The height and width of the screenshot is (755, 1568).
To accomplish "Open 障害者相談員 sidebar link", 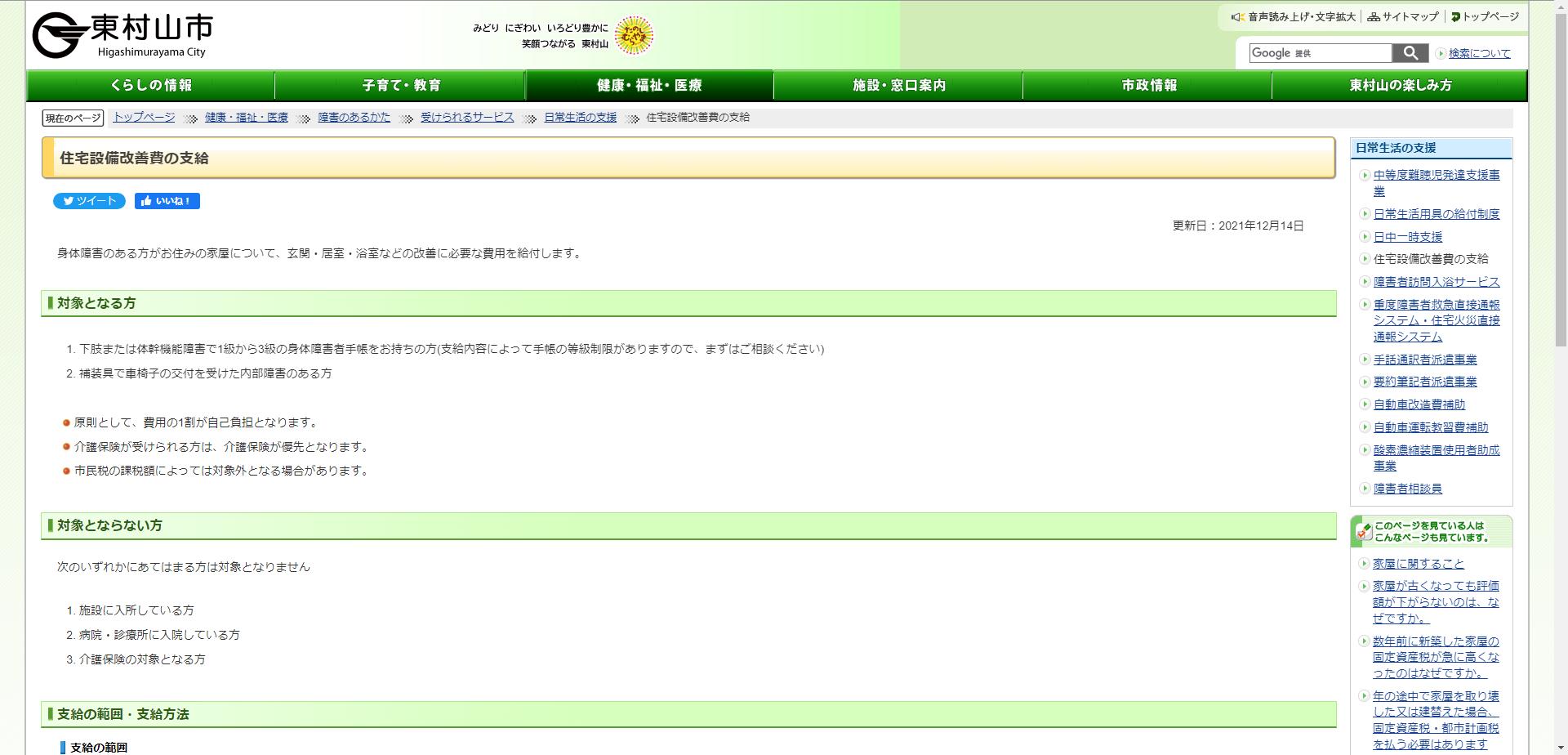I will 1407,489.
